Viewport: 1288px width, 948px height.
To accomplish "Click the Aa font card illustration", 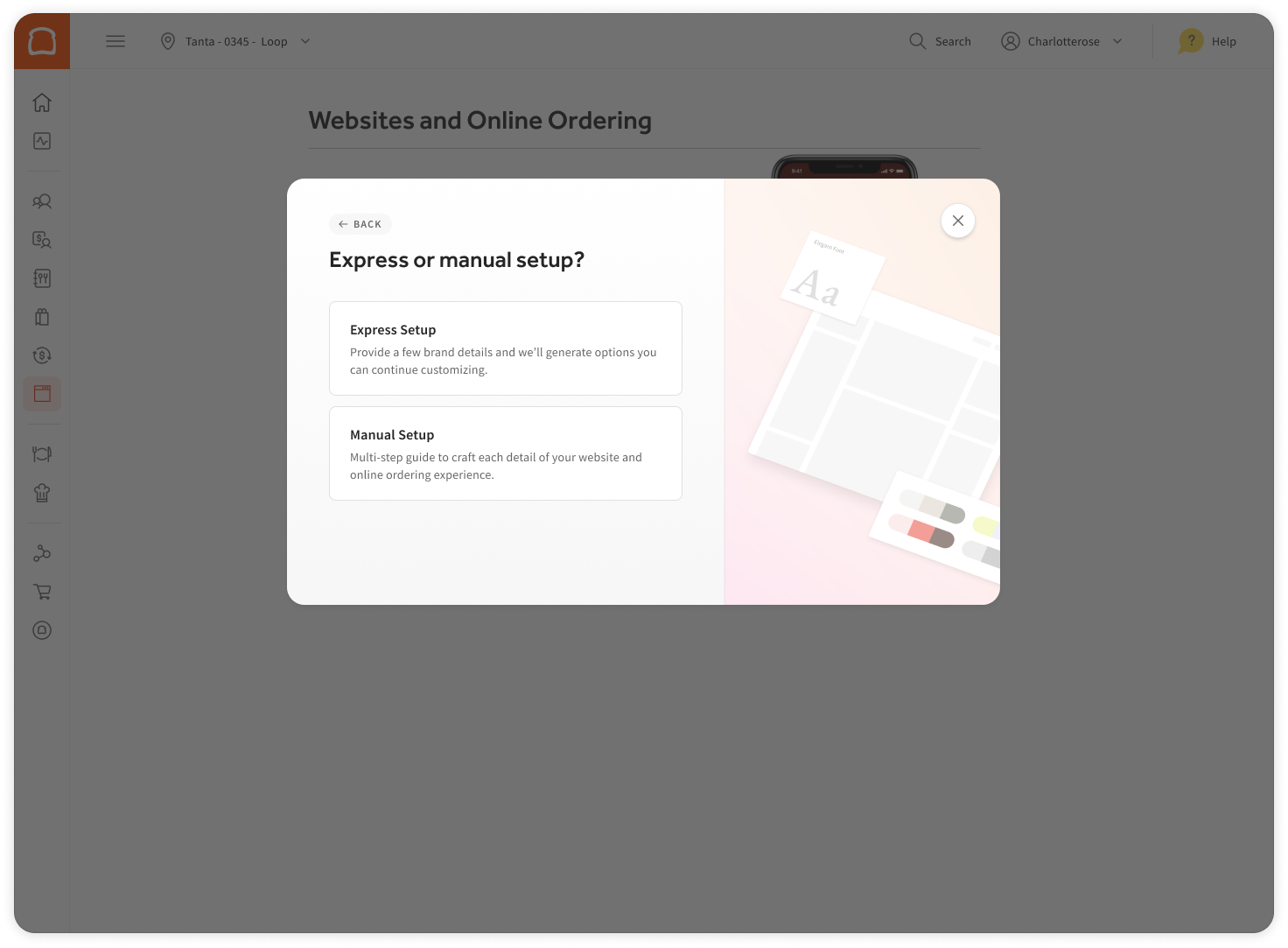I will tap(832, 277).
